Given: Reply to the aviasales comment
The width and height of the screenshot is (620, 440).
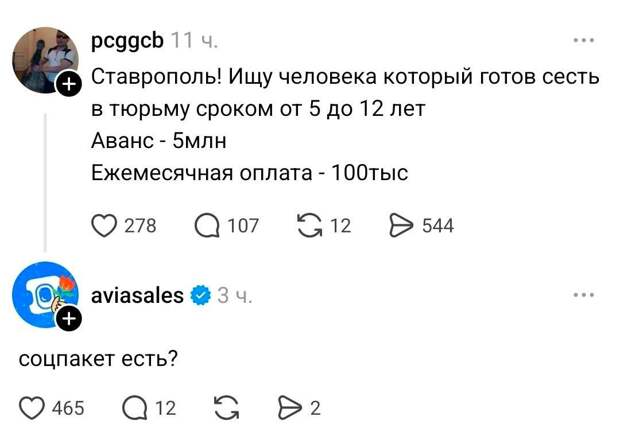Looking at the screenshot, I should 133,407.
